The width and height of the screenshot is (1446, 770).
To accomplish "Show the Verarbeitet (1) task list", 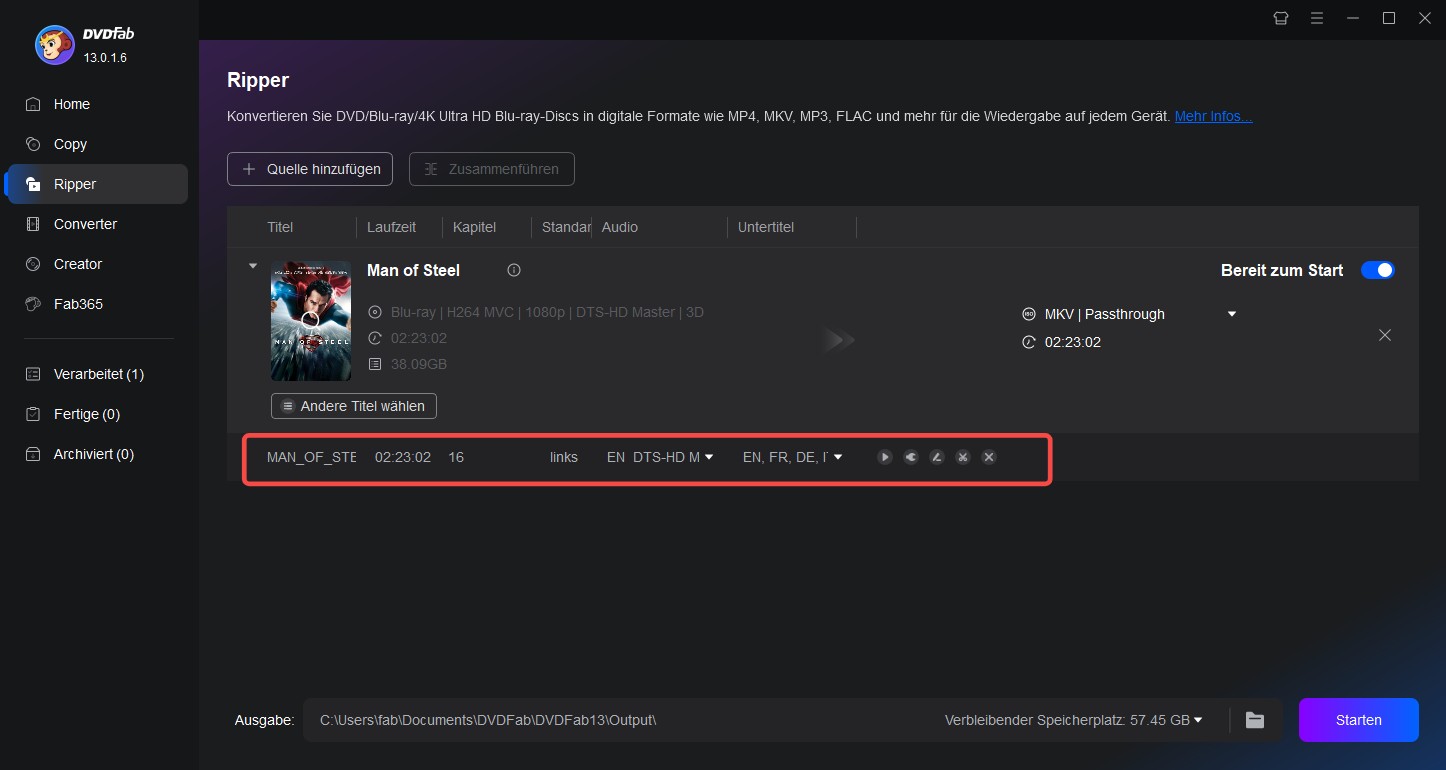I will point(97,374).
